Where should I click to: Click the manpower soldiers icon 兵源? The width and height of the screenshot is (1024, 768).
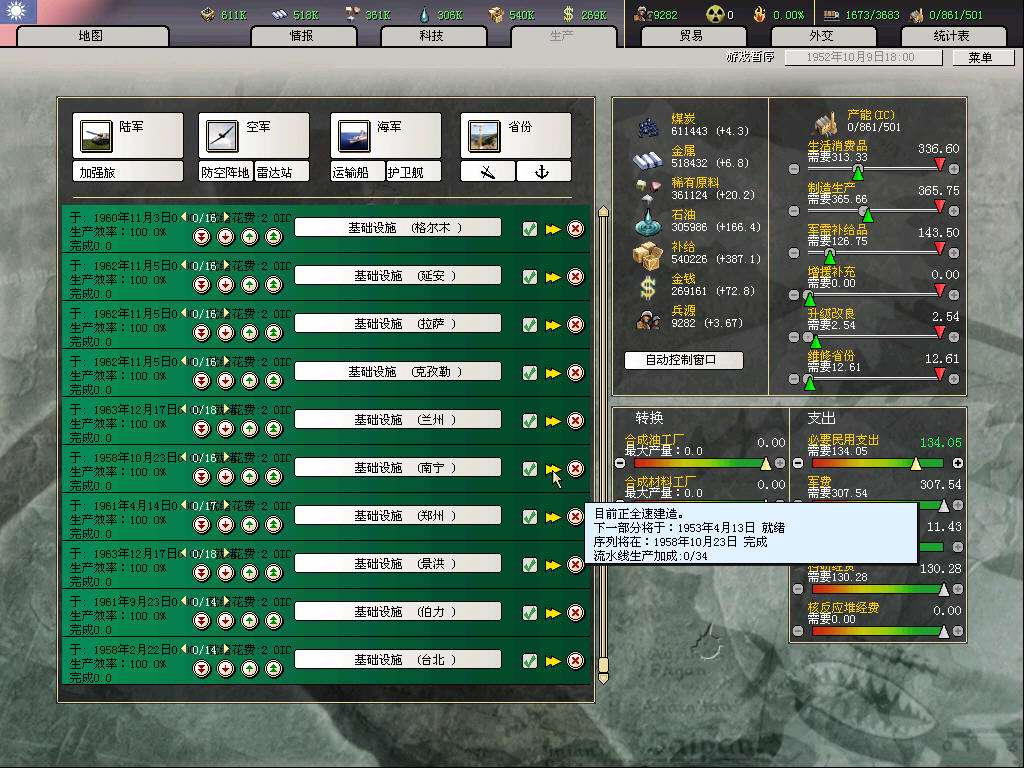pyautogui.click(x=648, y=319)
